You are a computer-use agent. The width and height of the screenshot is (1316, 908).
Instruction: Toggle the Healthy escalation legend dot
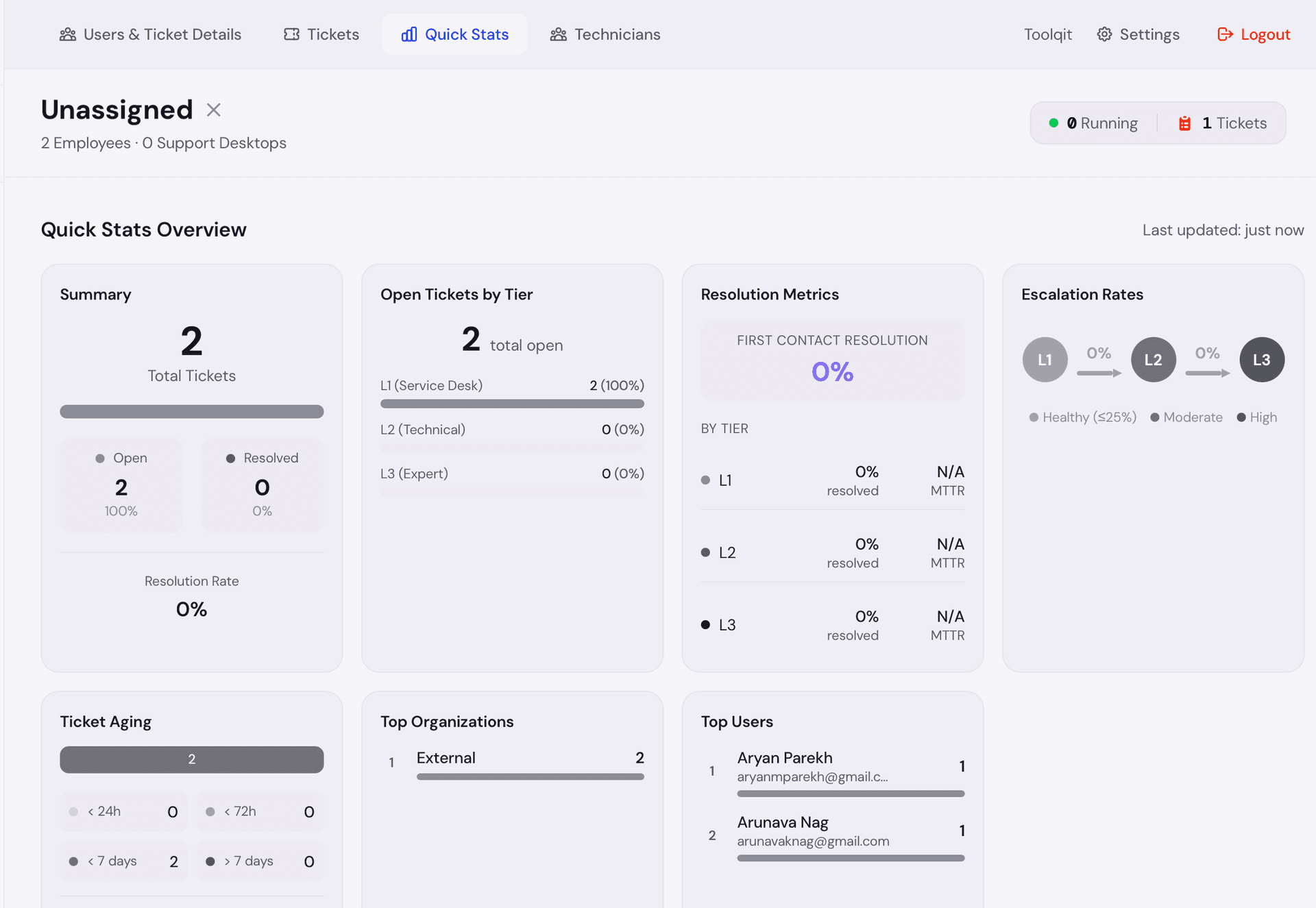click(1033, 417)
